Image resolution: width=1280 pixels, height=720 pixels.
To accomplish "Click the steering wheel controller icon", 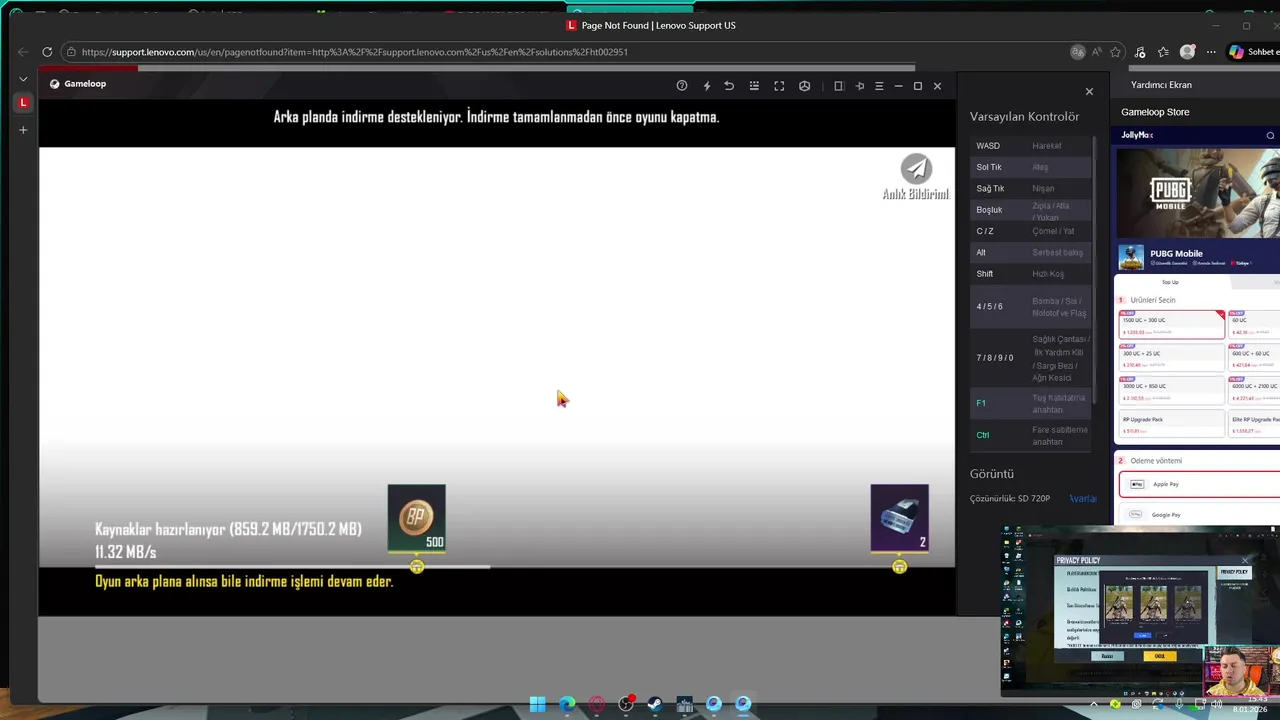I will click(804, 86).
